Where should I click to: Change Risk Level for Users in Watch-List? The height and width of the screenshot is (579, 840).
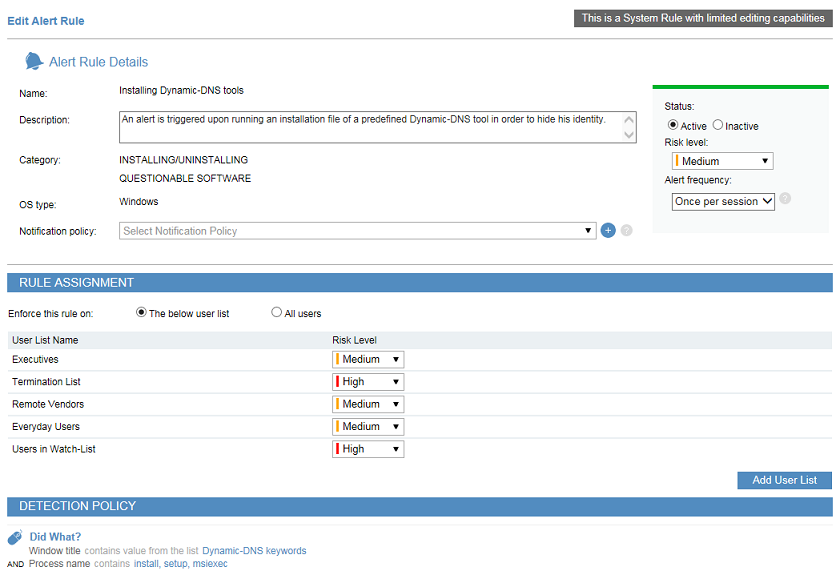(368, 449)
